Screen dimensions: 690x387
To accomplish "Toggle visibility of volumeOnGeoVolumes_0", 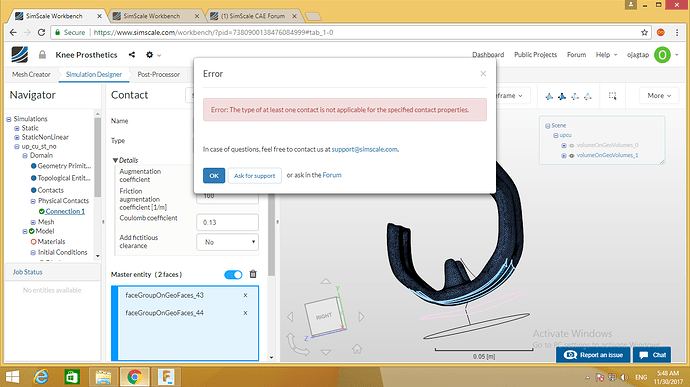I will [x=572, y=145].
